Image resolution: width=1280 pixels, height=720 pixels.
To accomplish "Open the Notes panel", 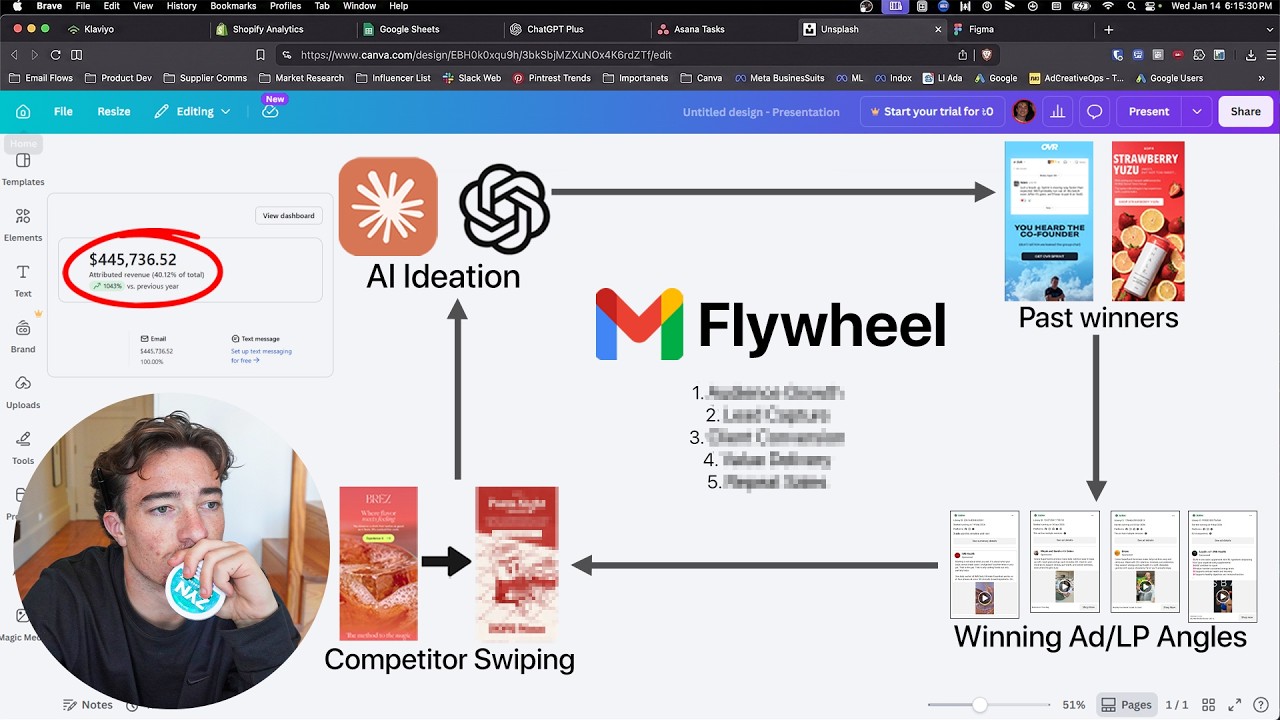I will coord(87,705).
